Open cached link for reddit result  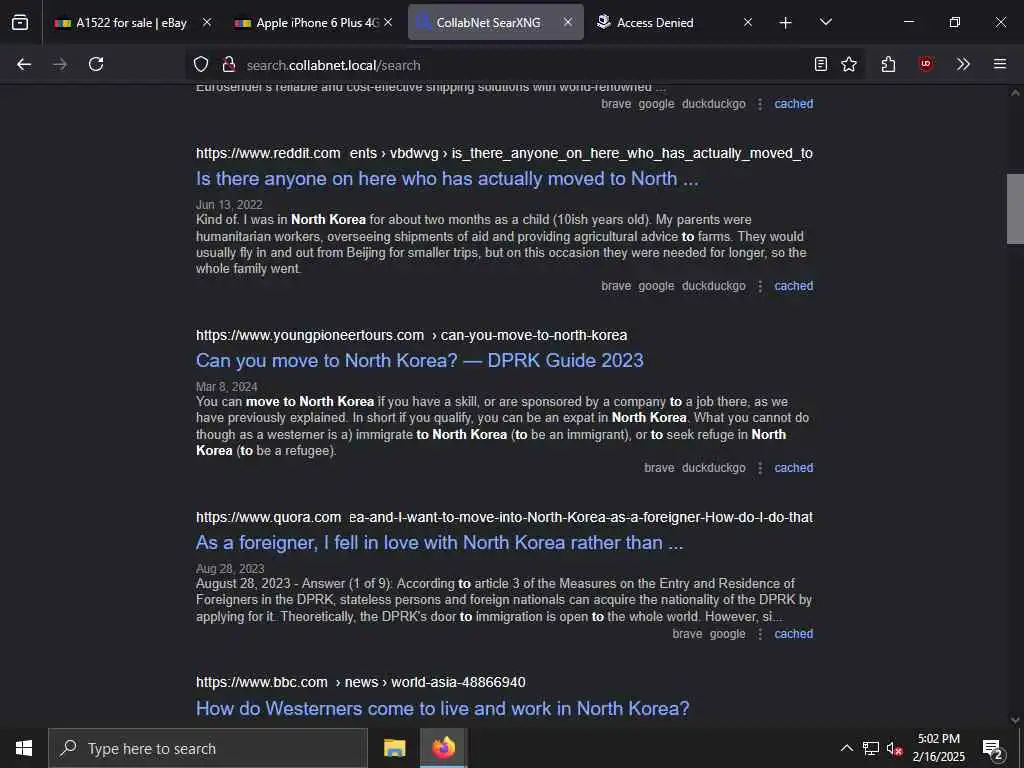click(x=793, y=286)
